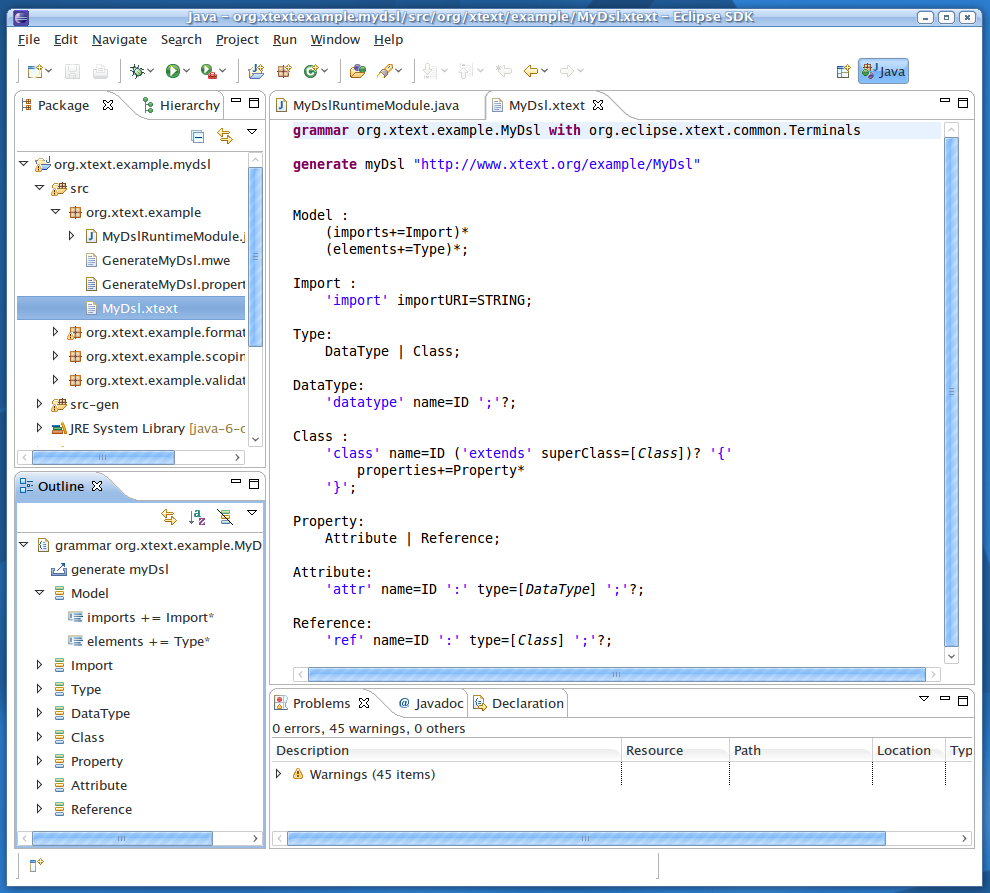990x893 pixels.
Task: Select GenerateMyDsl.mwe in Package Explorer
Action: (x=158, y=260)
